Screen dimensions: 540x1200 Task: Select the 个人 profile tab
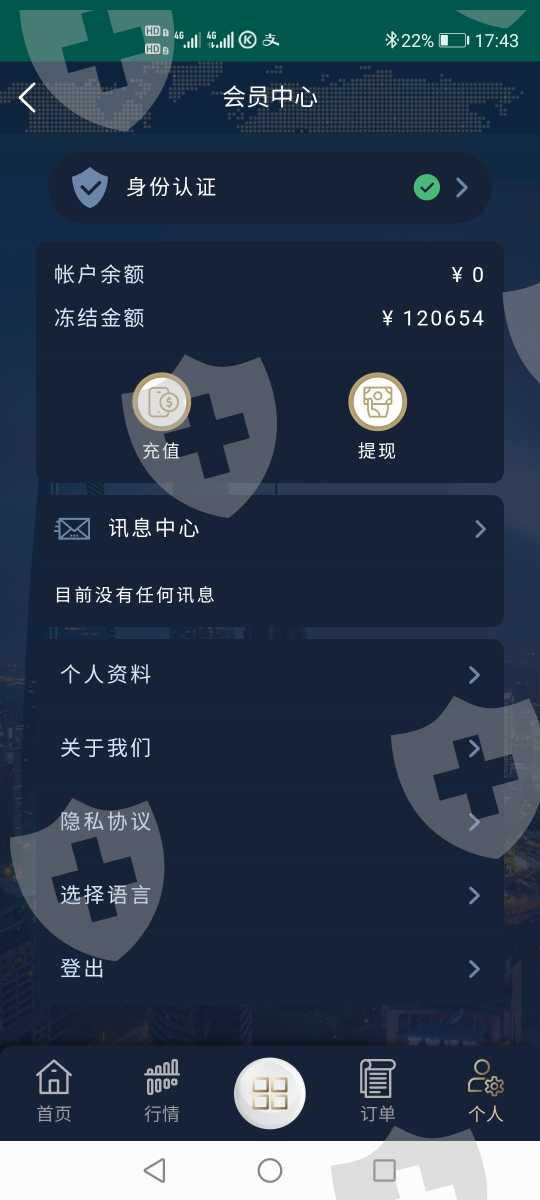pos(486,1092)
